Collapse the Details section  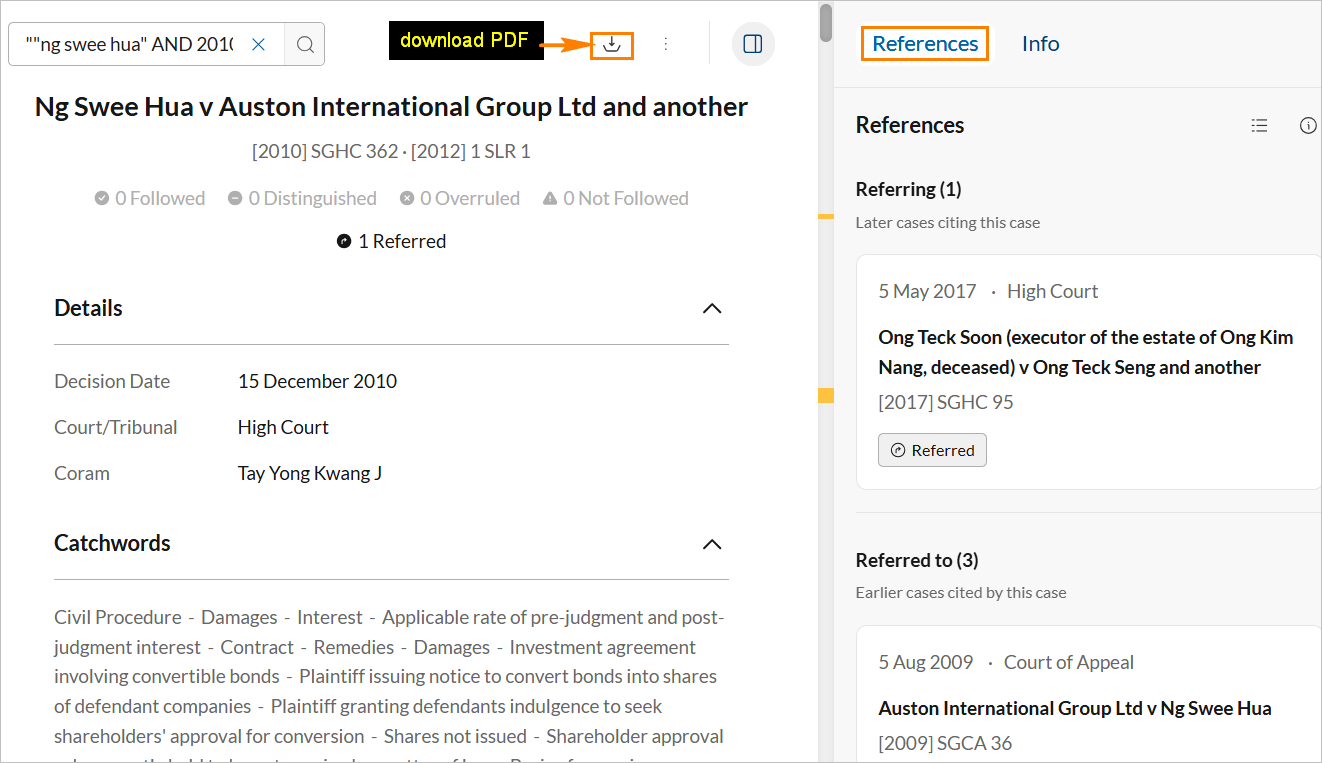711,308
